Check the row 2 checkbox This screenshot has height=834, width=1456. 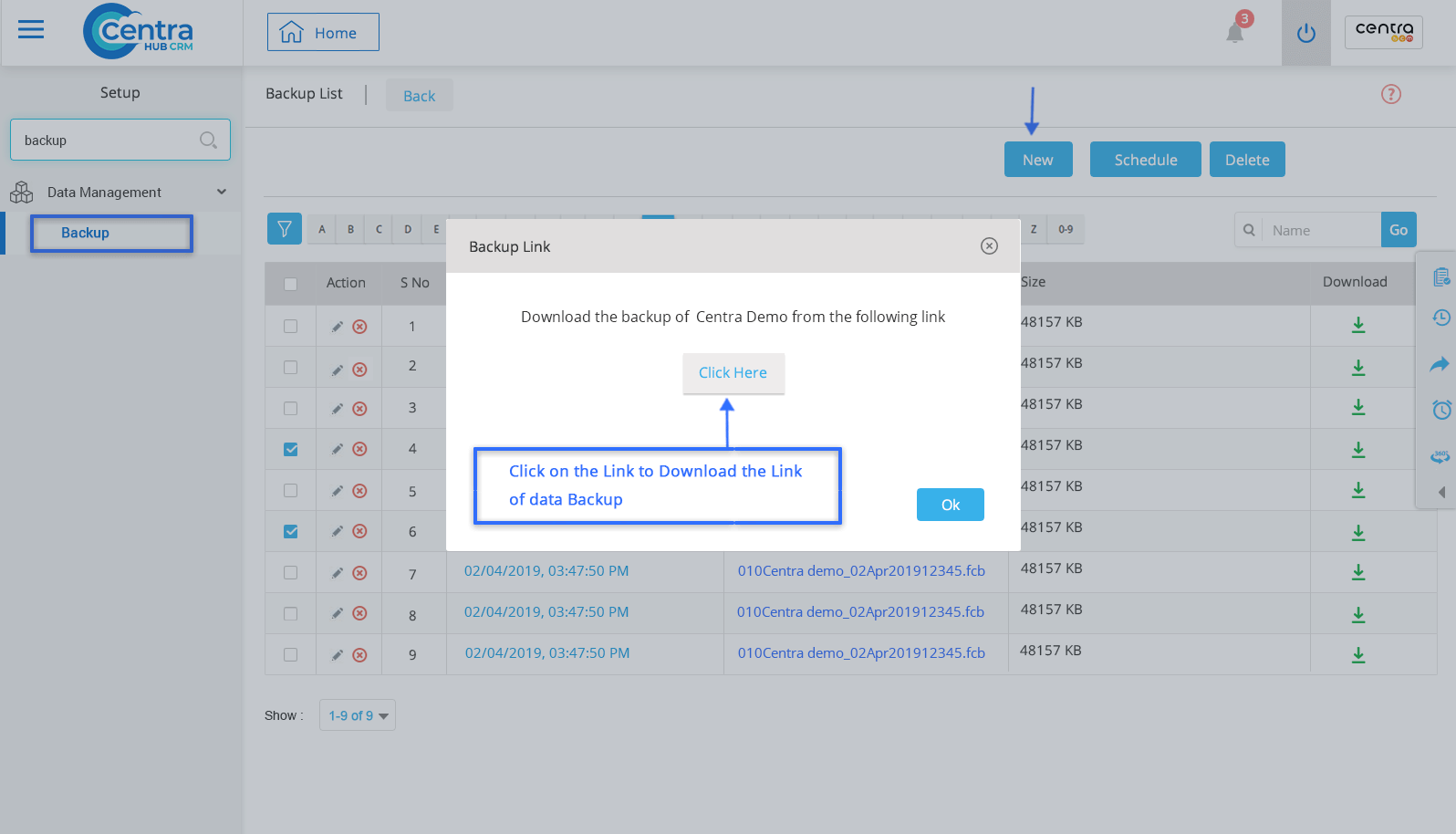(x=290, y=367)
